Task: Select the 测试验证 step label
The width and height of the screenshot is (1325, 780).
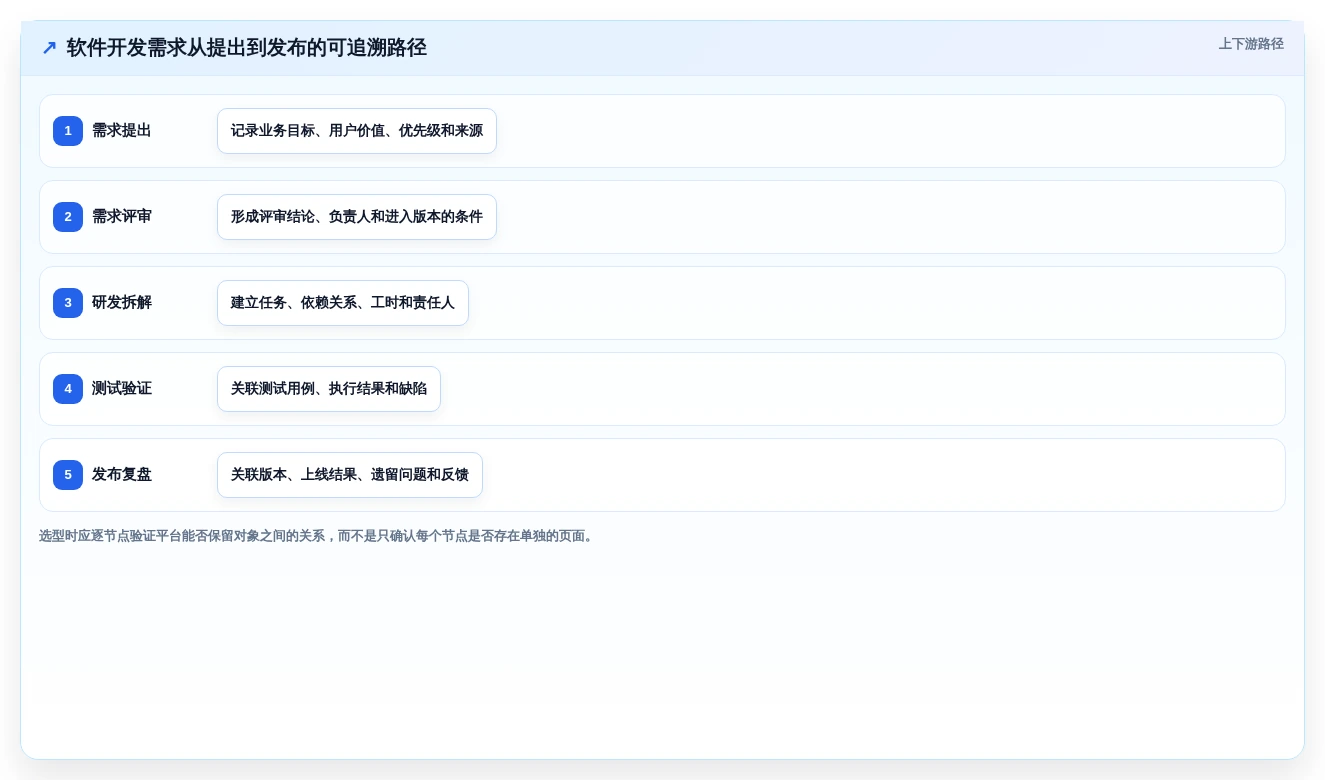Action: (x=122, y=389)
